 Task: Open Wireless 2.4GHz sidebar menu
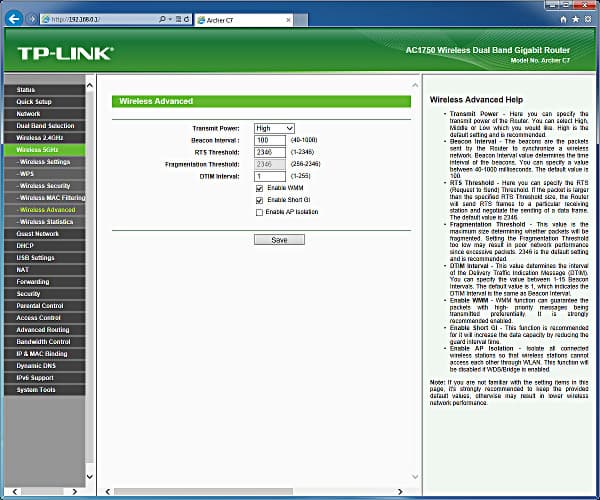click(x=44, y=138)
